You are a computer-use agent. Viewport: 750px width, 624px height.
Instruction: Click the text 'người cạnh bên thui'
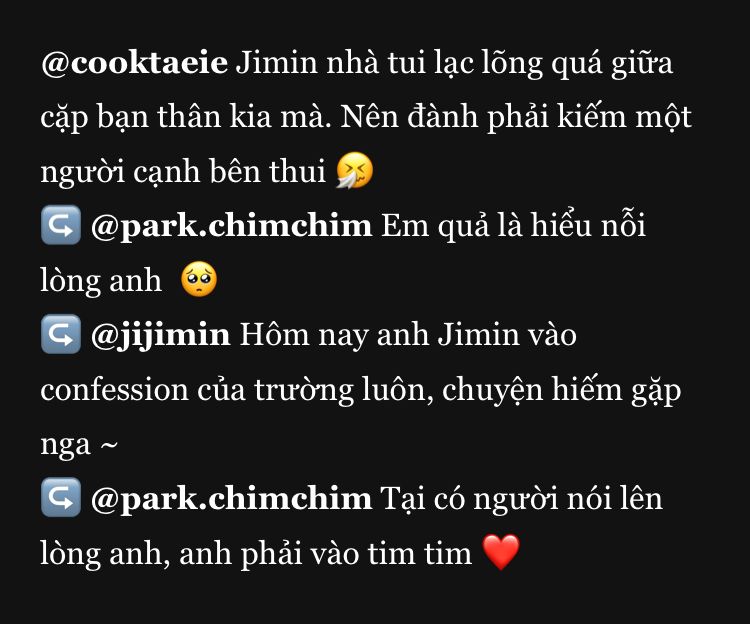(x=183, y=172)
